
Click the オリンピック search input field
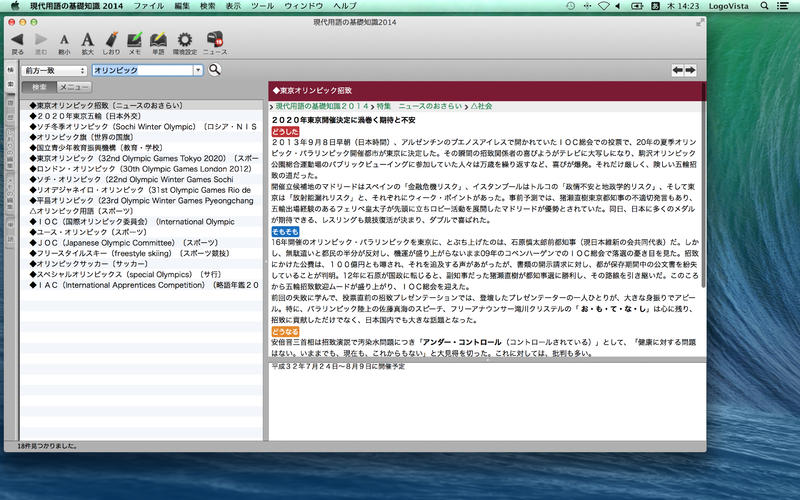140,71
